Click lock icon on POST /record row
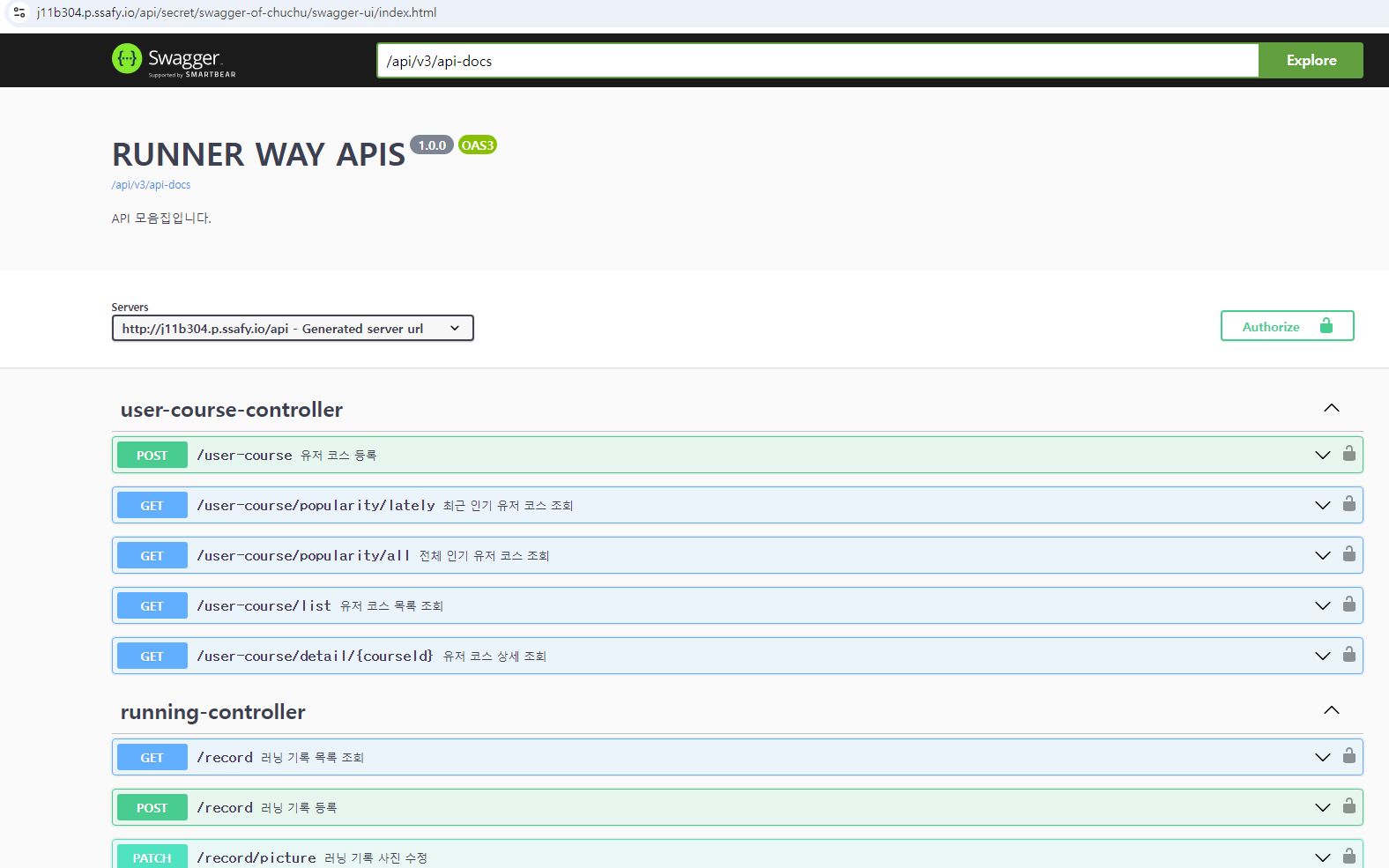Image resolution: width=1389 pixels, height=868 pixels. 1348,806
